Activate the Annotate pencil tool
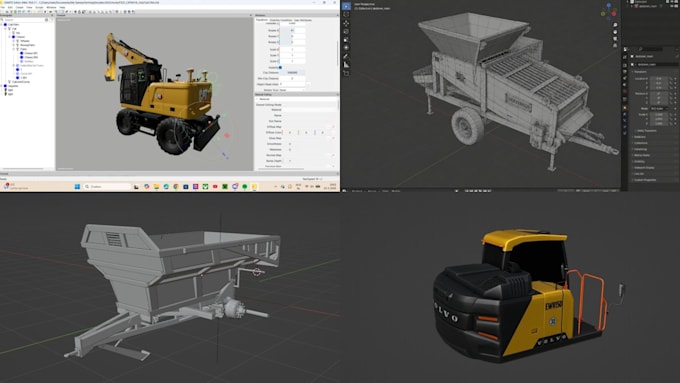Image resolution: width=680 pixels, height=383 pixels. click(x=346, y=56)
